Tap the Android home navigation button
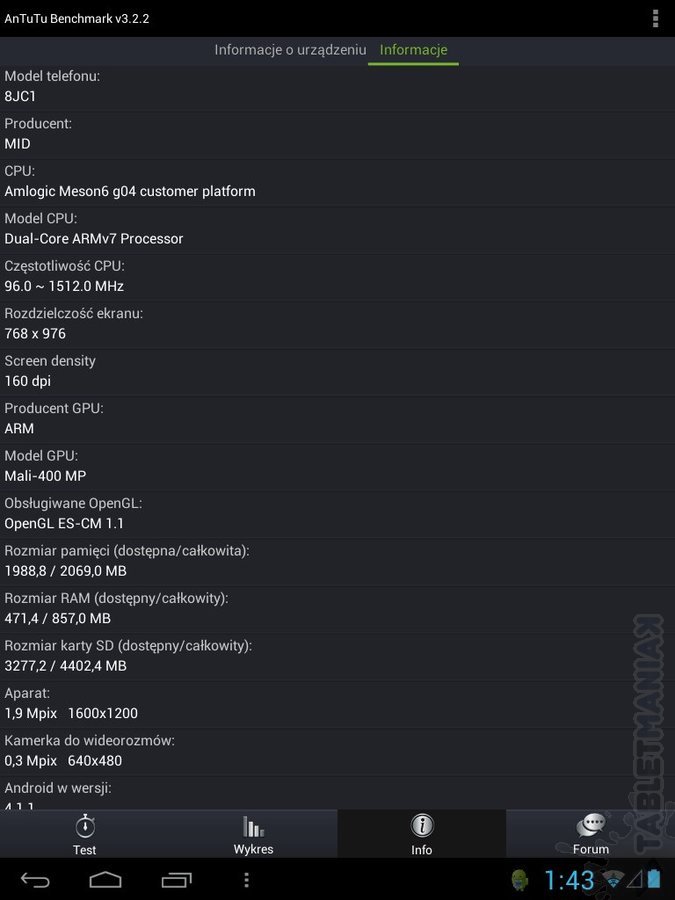This screenshot has width=675, height=900. 106,879
